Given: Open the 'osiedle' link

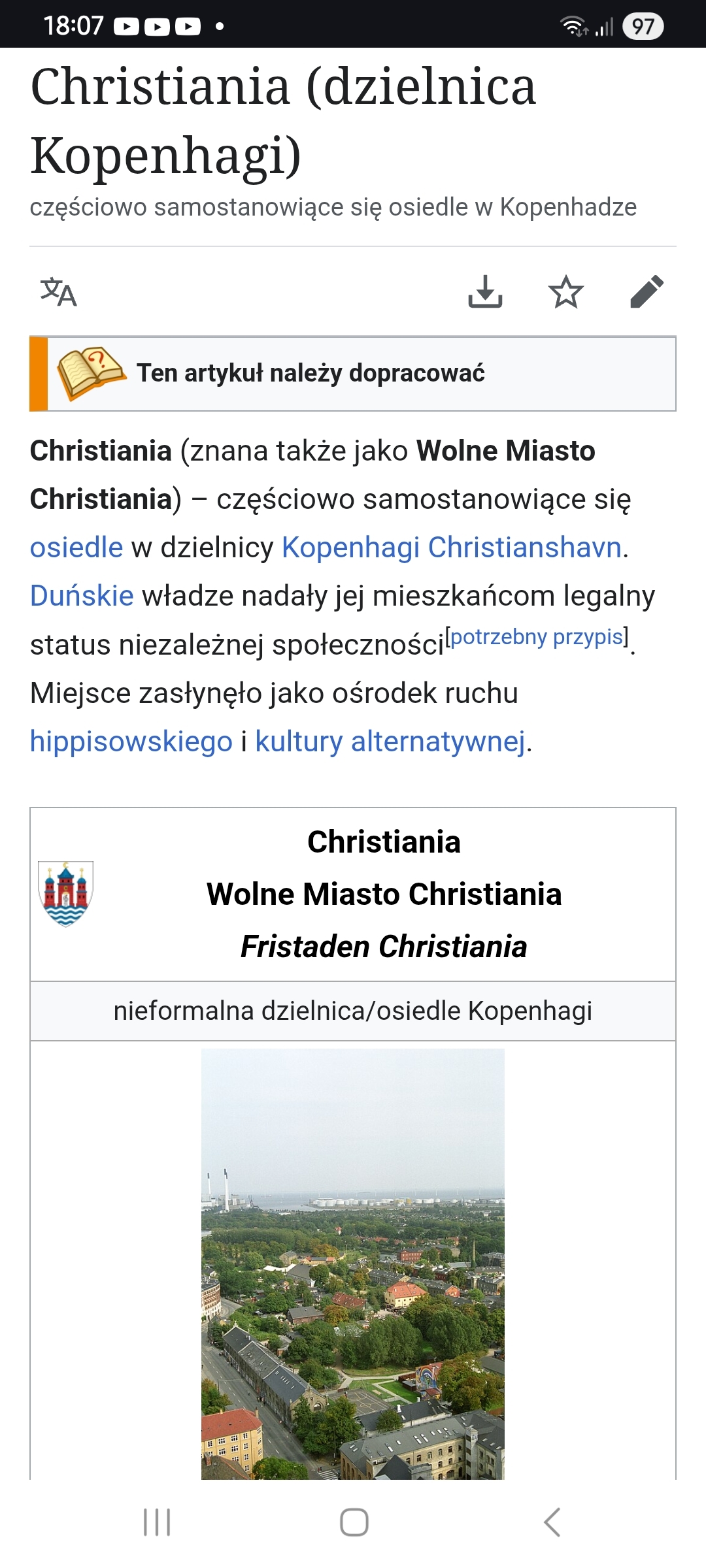Looking at the screenshot, I should coord(76,547).
